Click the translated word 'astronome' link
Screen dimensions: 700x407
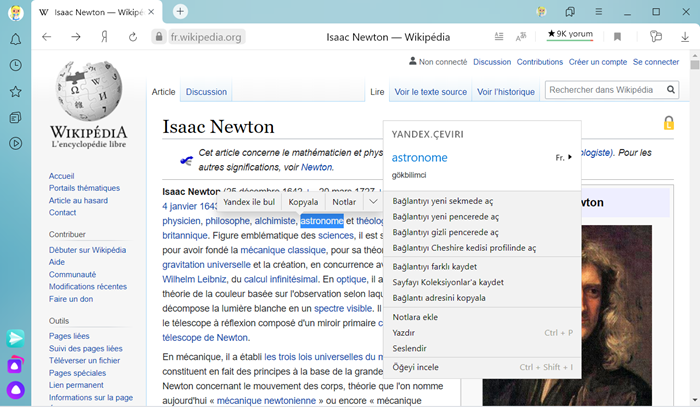419,158
